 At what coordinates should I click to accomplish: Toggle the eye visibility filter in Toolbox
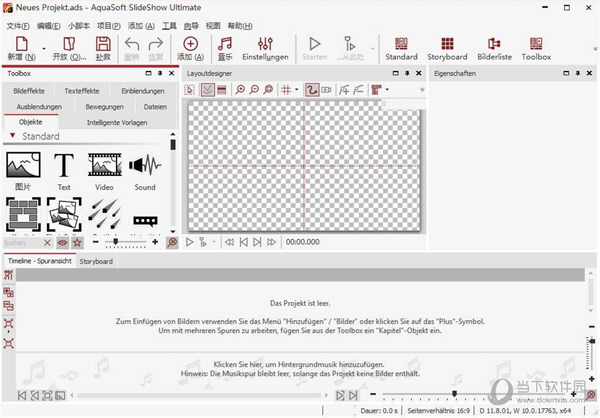[x=63, y=242]
